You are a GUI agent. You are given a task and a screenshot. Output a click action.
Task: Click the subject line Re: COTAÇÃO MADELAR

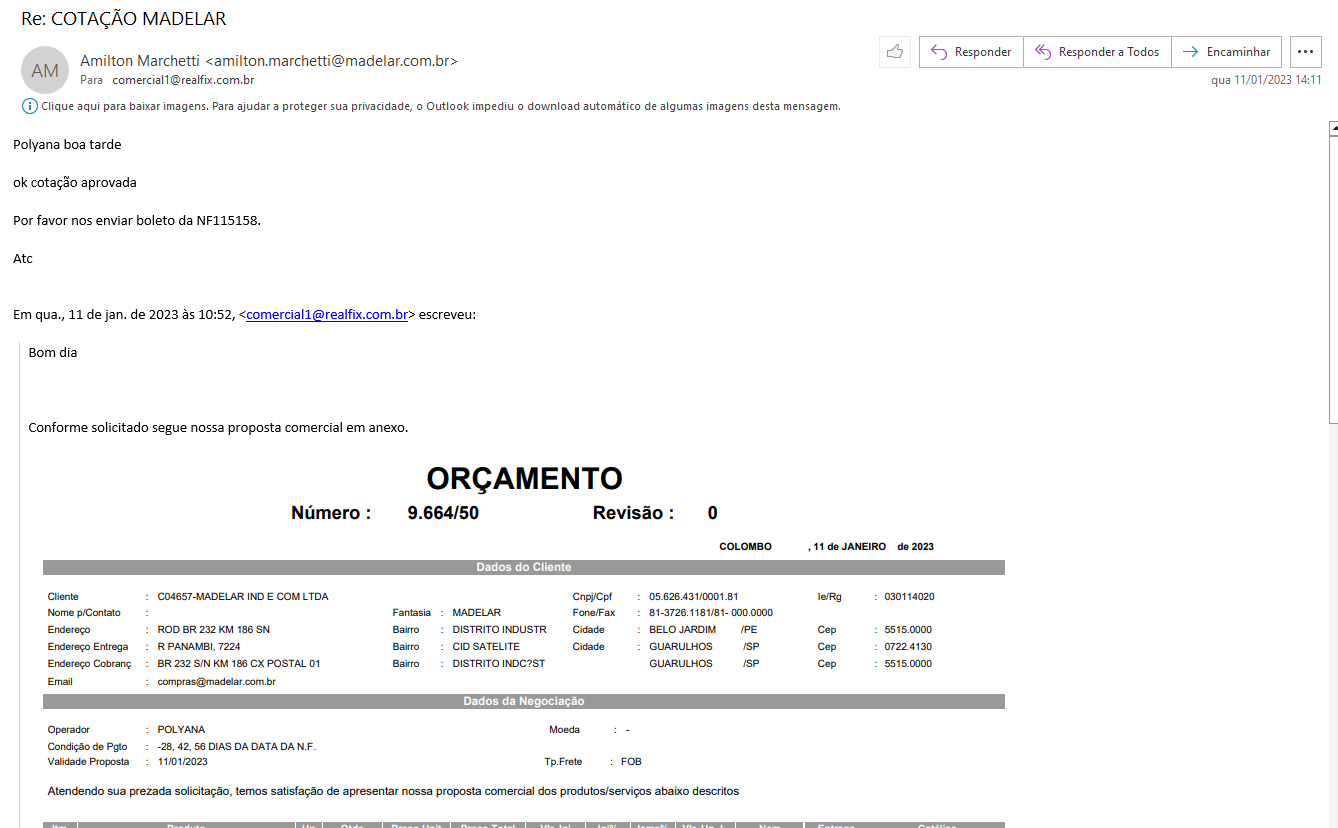[124, 19]
